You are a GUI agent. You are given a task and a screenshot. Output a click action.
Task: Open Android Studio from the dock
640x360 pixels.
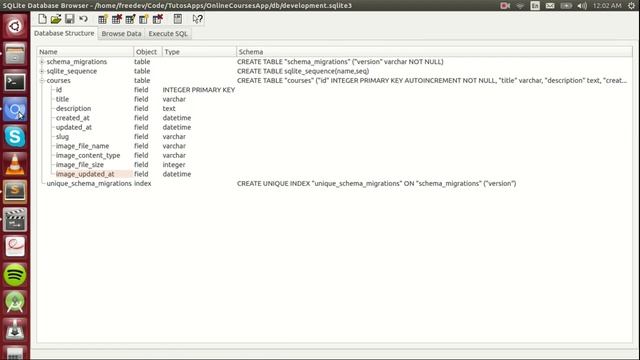click(x=15, y=302)
